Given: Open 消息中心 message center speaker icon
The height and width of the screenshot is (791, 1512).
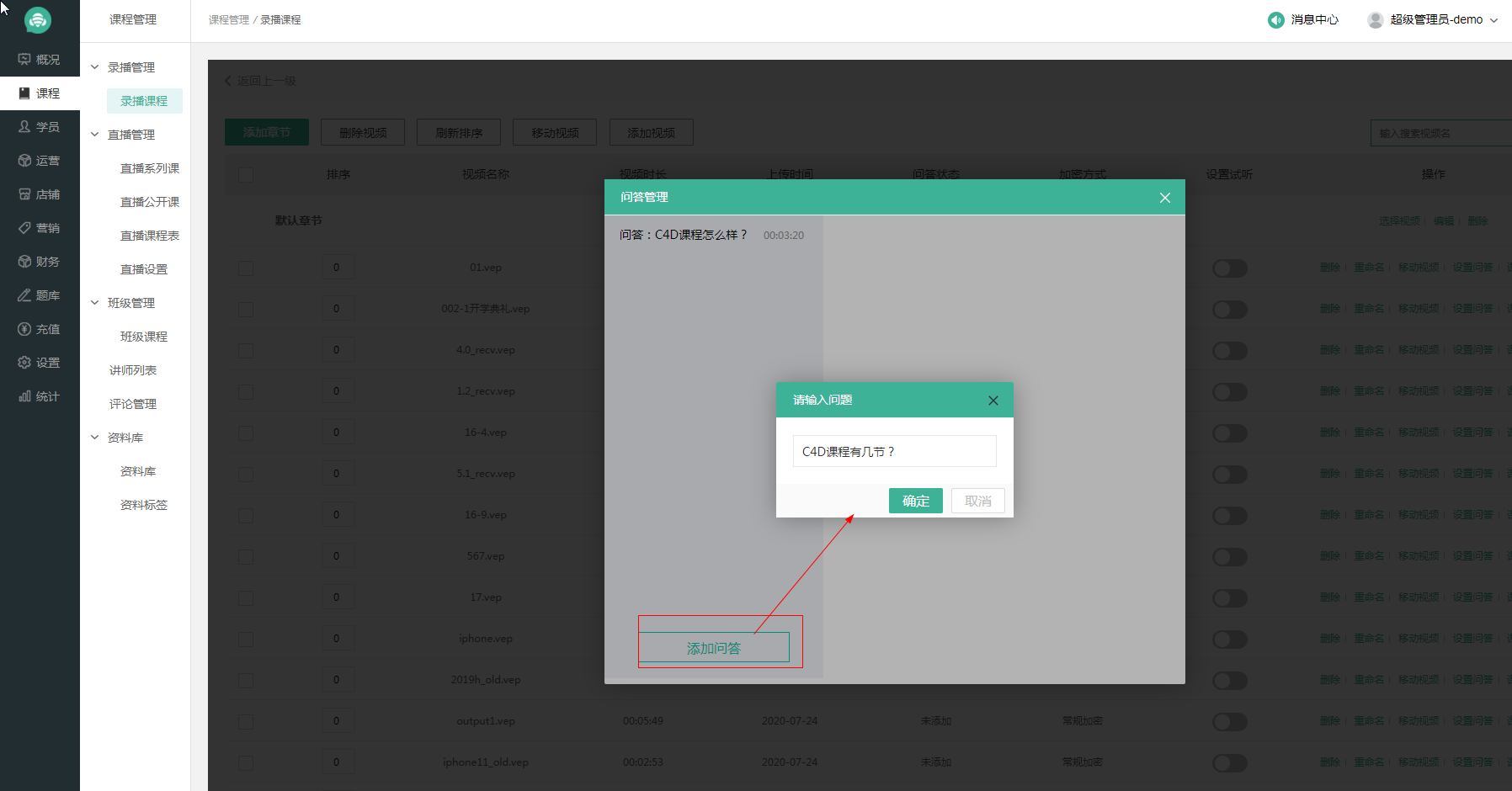Looking at the screenshot, I should pos(1275,19).
